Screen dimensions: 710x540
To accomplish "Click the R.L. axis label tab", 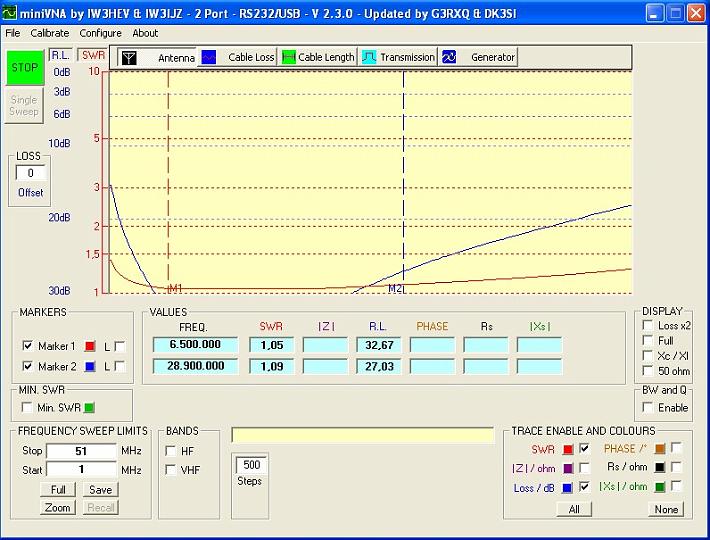I will click(60, 55).
